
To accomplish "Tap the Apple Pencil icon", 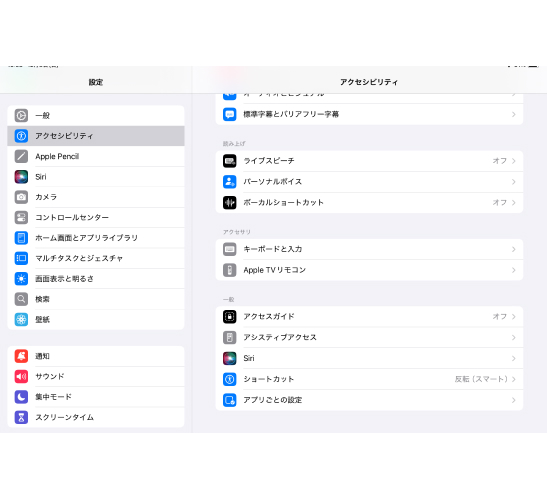I will [x=21, y=156].
